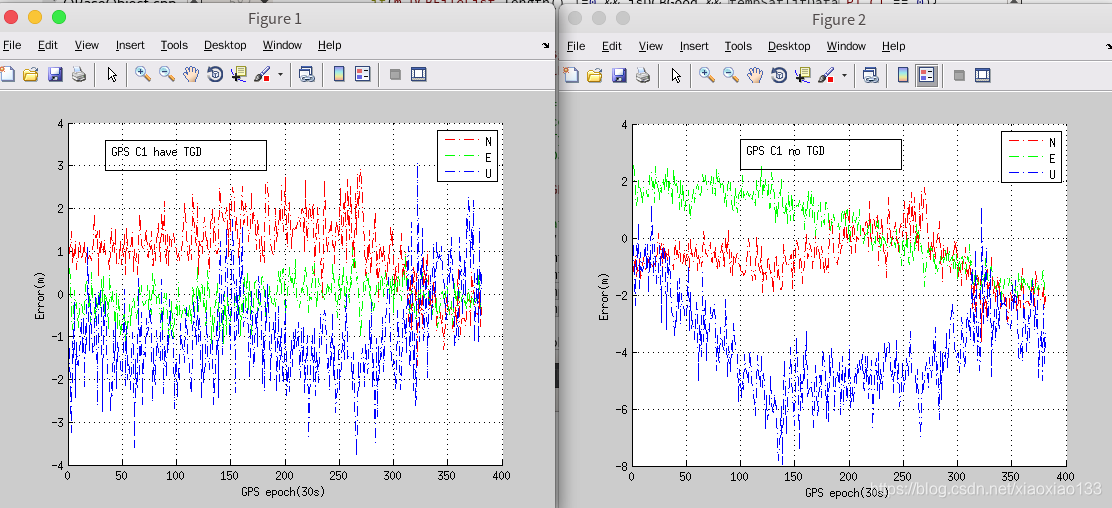Viewport: 1112px width, 508px height.
Task: Select Edit Plot arrow tool in Figure 1
Action: coord(112,74)
